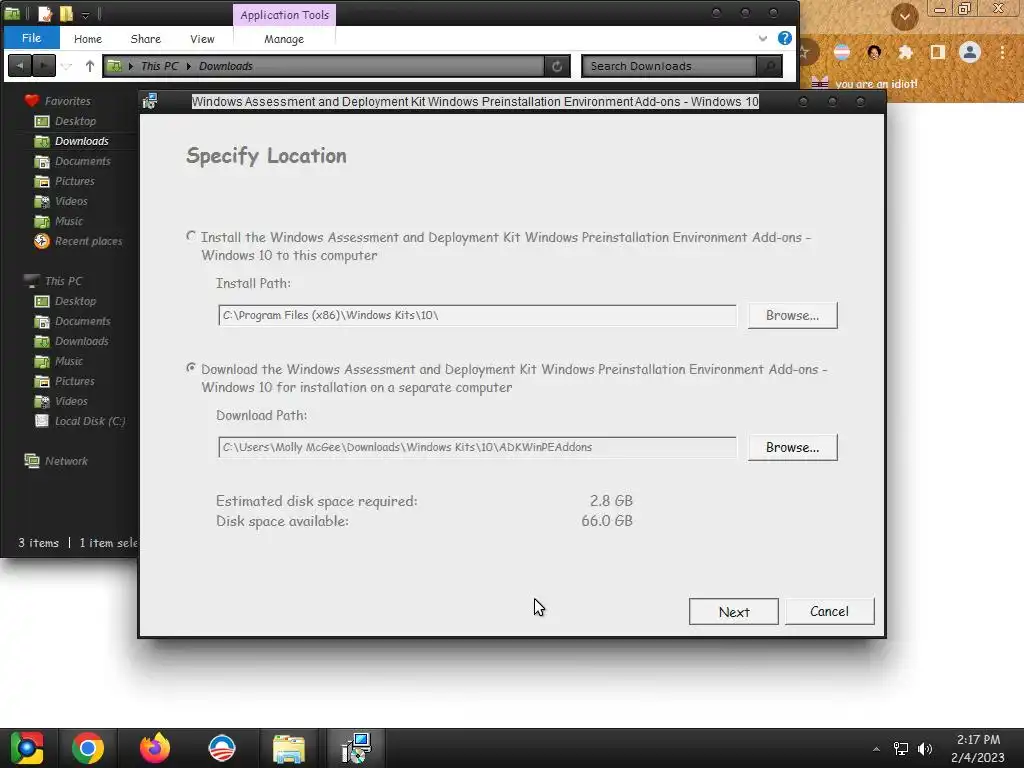Open Music under This PC
The height and width of the screenshot is (768, 1024).
(69, 361)
